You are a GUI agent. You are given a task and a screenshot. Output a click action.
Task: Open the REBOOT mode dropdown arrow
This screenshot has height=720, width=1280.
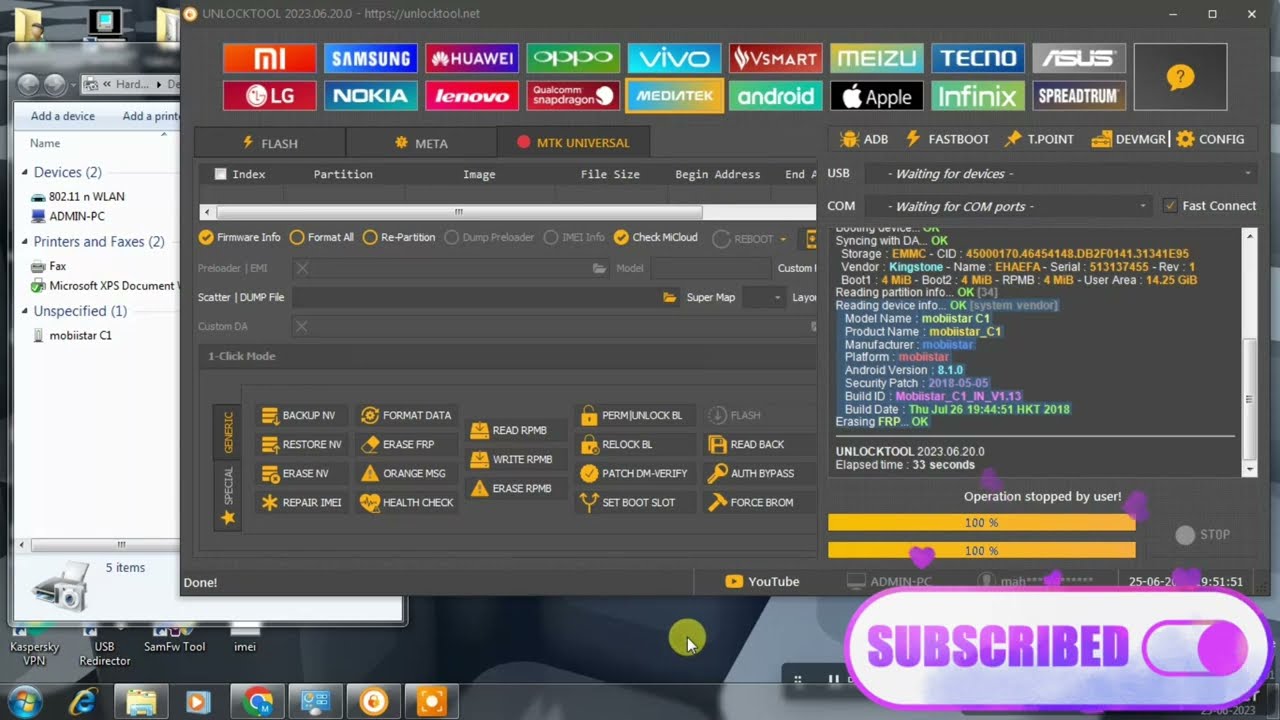pos(783,239)
